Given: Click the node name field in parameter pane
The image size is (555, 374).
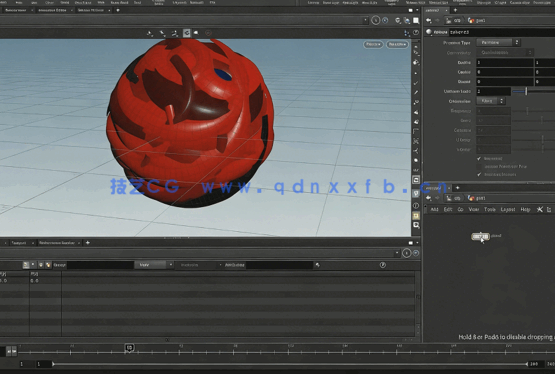Looking at the screenshot, I should point(502,32).
